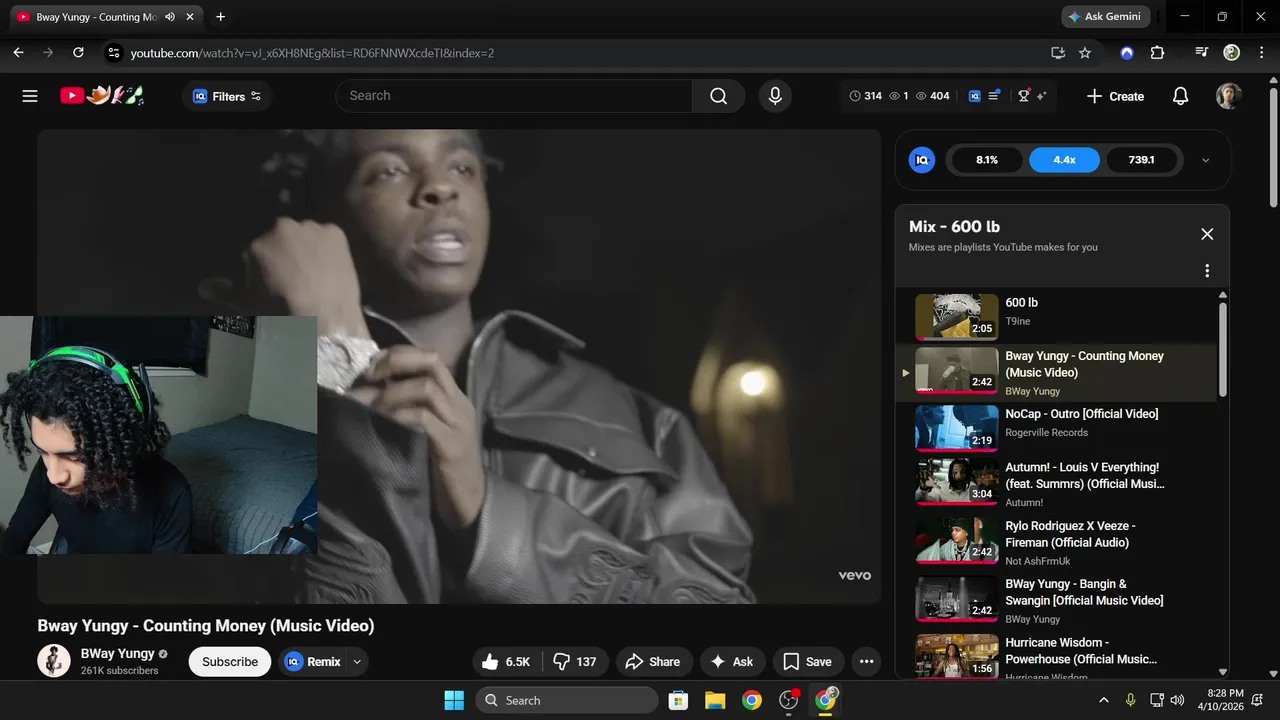The width and height of the screenshot is (1280, 720).
Task: Select Bway Yungy - Counting Money playlist row
Action: tap(1055, 373)
